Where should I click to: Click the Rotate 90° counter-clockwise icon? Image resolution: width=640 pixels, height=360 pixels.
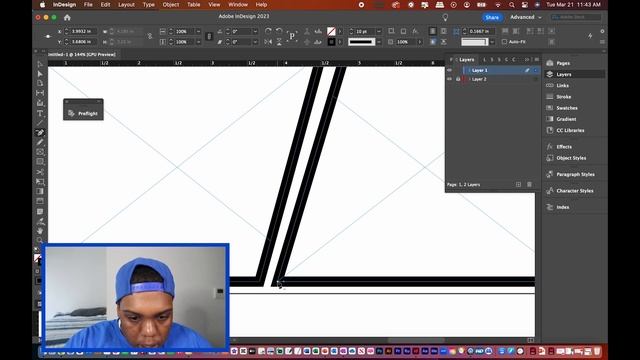point(279,31)
